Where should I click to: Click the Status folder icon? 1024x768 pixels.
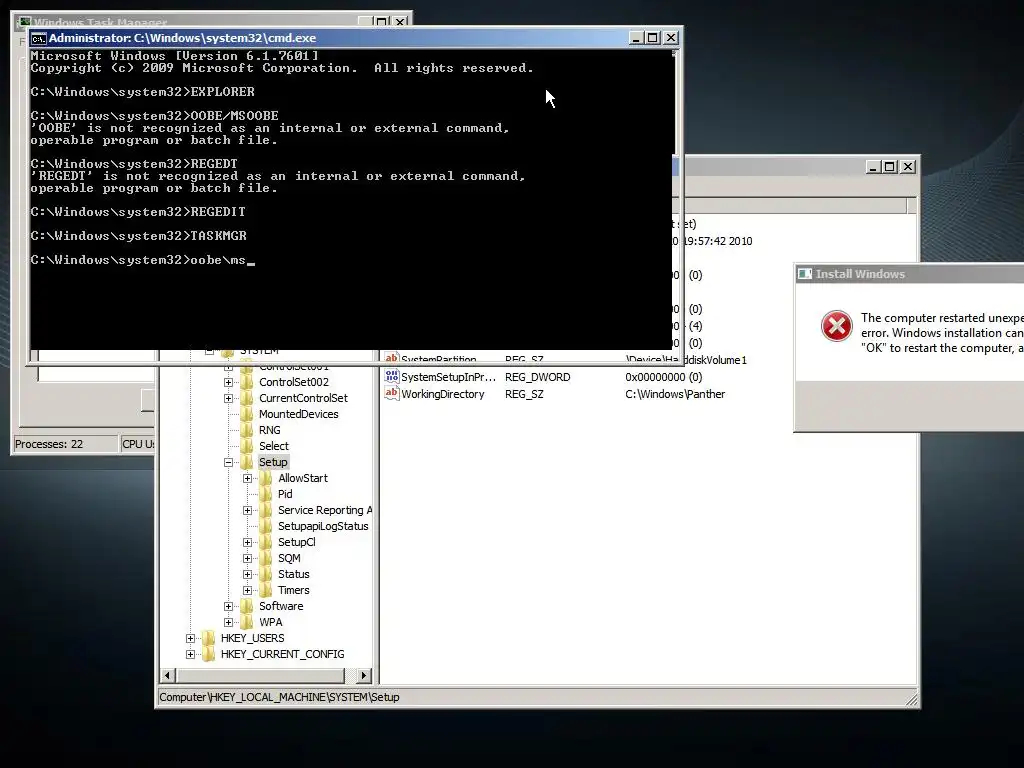266,574
